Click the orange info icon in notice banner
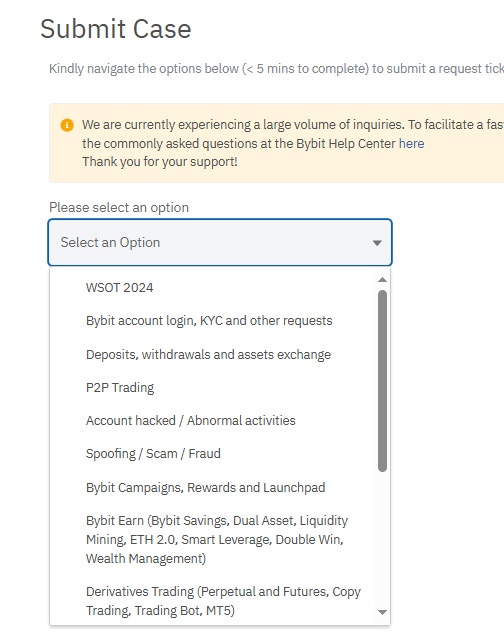The width and height of the screenshot is (504, 644). 67,125
